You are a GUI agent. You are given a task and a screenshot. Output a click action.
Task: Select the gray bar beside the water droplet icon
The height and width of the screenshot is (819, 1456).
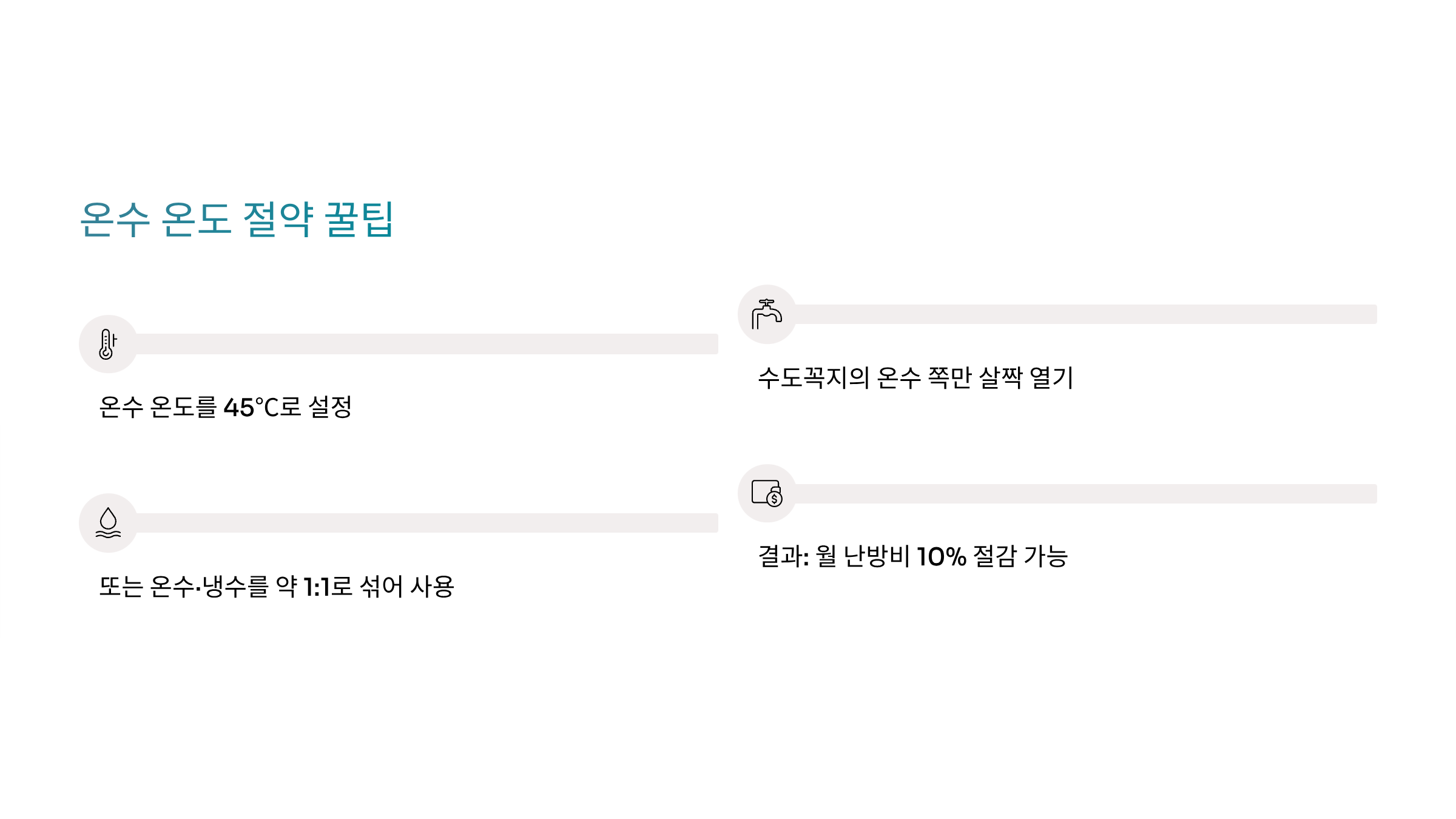click(427, 523)
